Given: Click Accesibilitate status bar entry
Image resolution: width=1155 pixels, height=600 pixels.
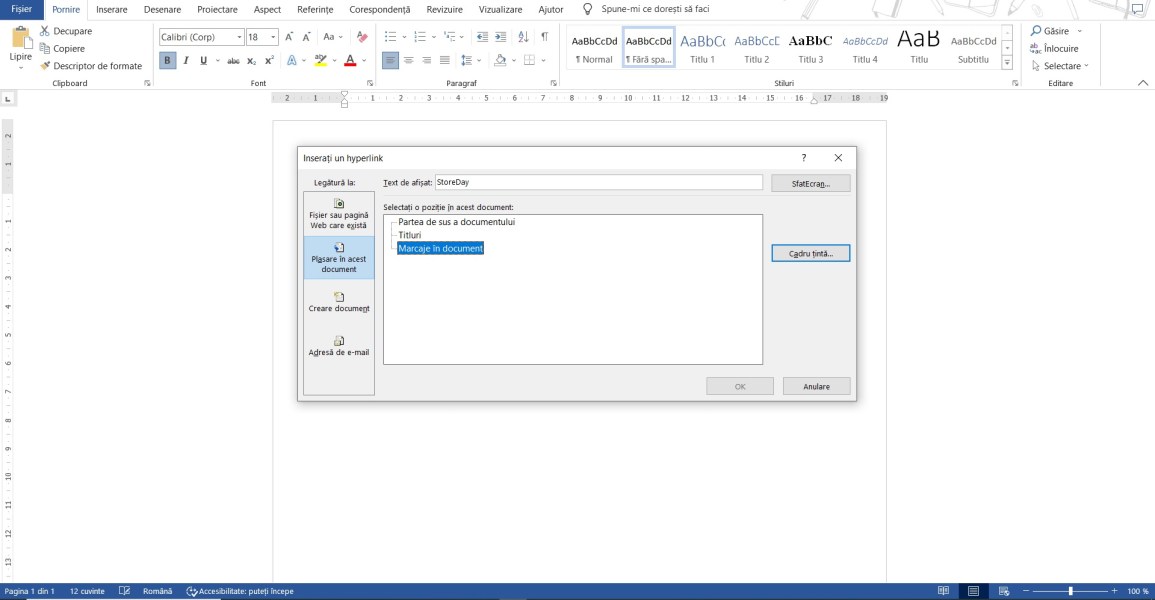Looking at the screenshot, I should pyautogui.click(x=240, y=591).
